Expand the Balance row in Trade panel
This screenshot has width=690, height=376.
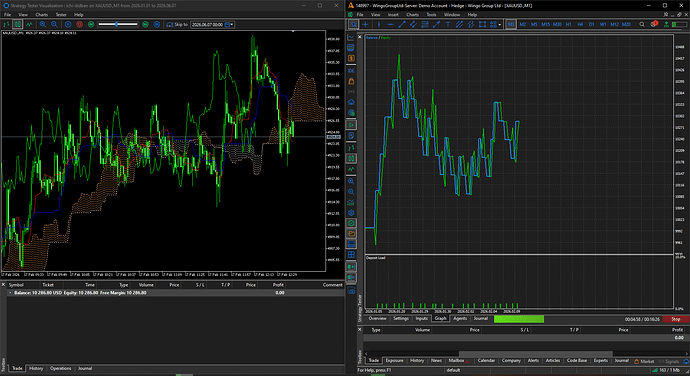[x=10, y=293]
